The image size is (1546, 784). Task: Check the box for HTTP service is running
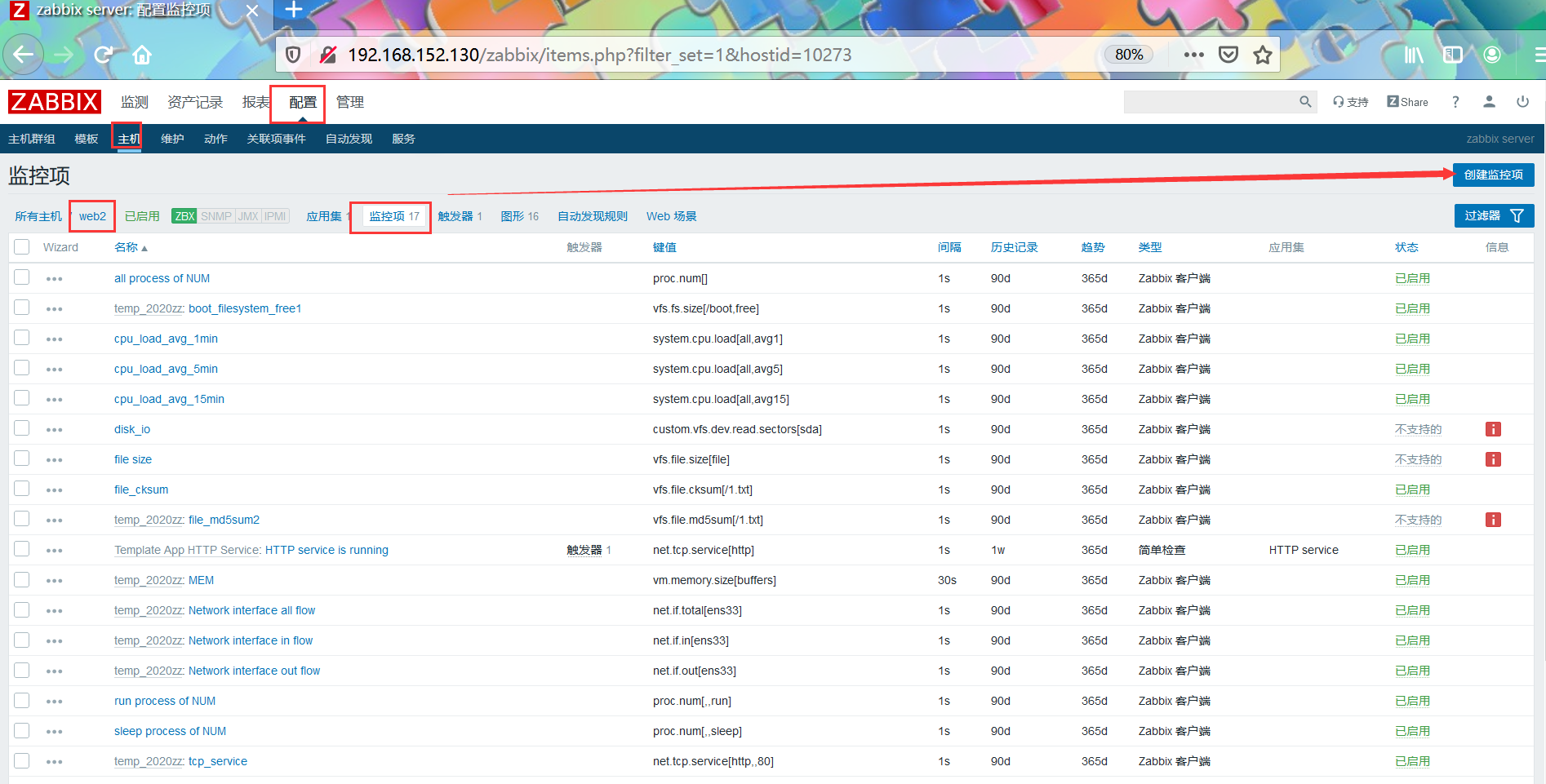tap(22, 548)
